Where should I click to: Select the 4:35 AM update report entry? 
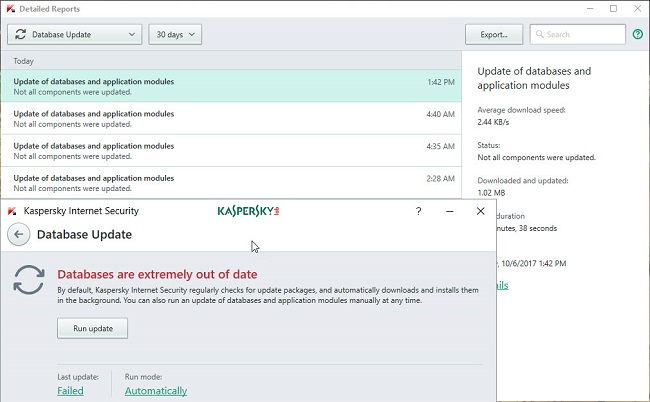(230, 151)
